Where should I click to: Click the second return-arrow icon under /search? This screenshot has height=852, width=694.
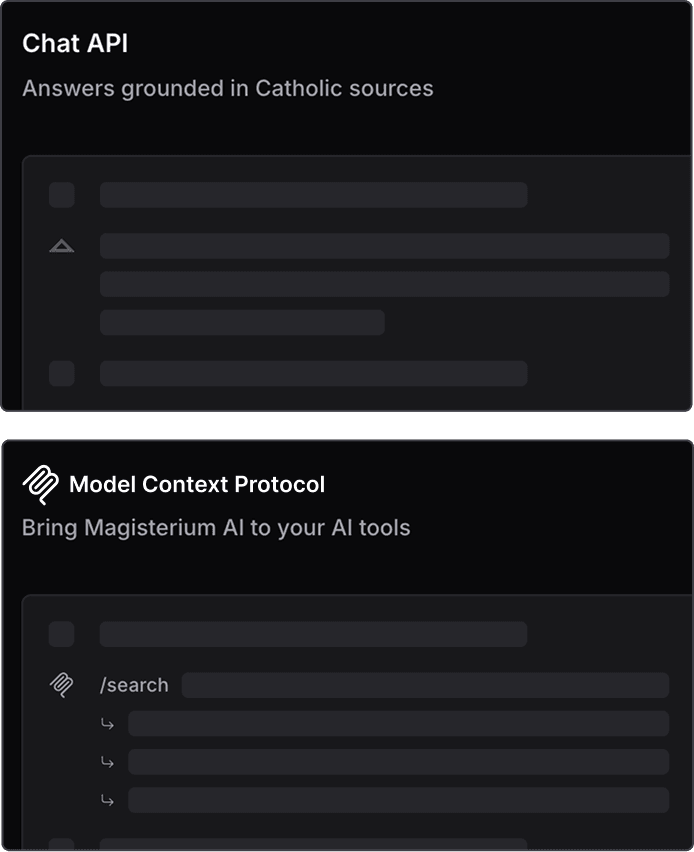tap(108, 762)
